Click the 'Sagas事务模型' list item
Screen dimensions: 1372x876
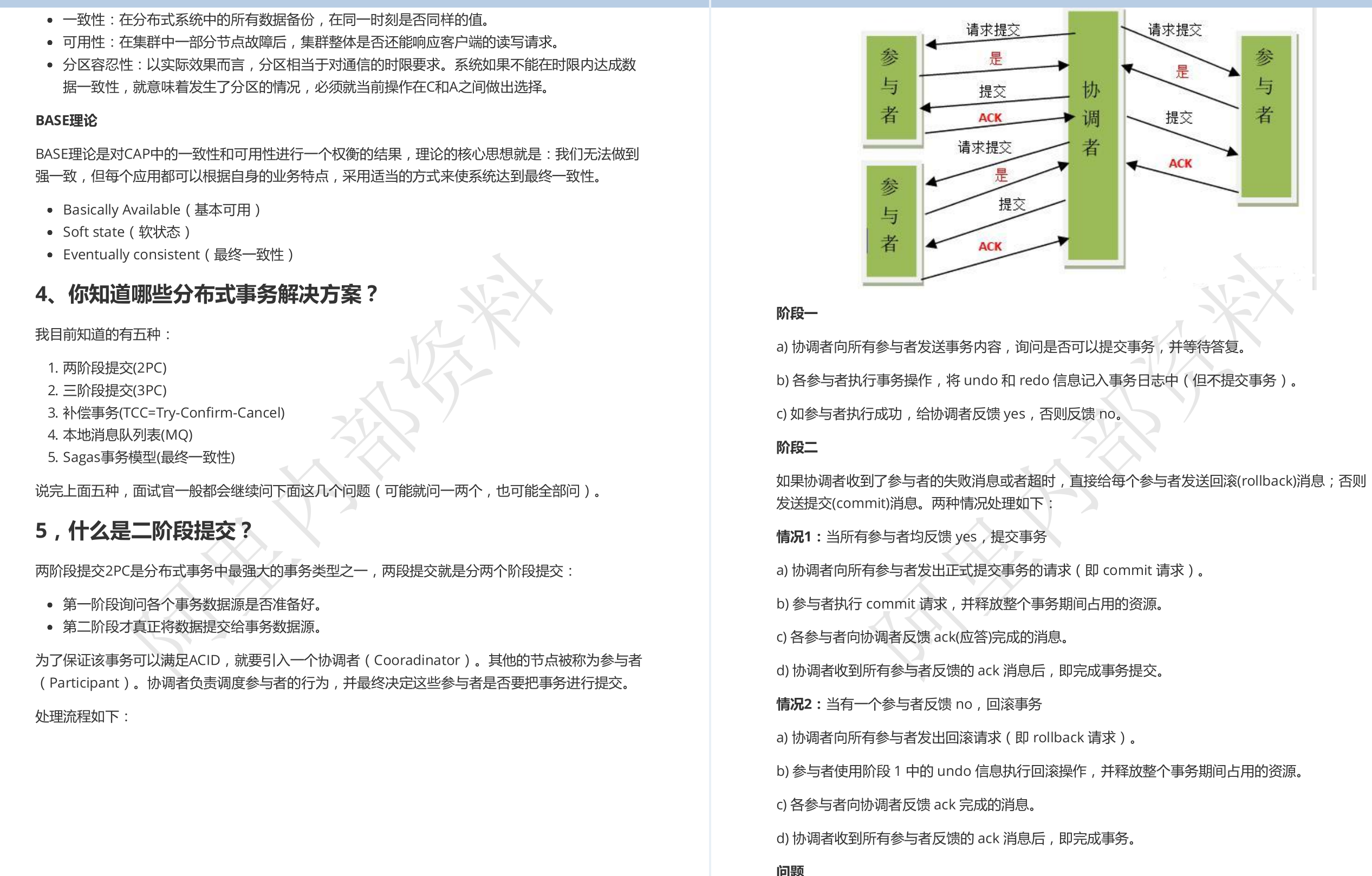[x=148, y=457]
